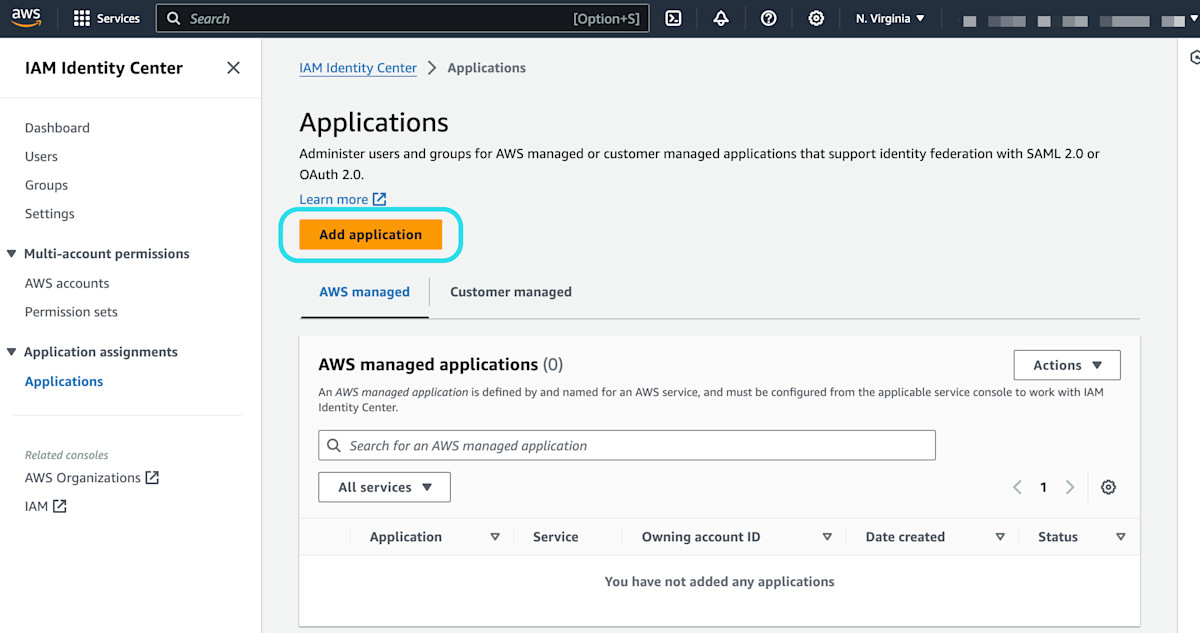Open console settings gear in top bar

[x=816, y=18]
